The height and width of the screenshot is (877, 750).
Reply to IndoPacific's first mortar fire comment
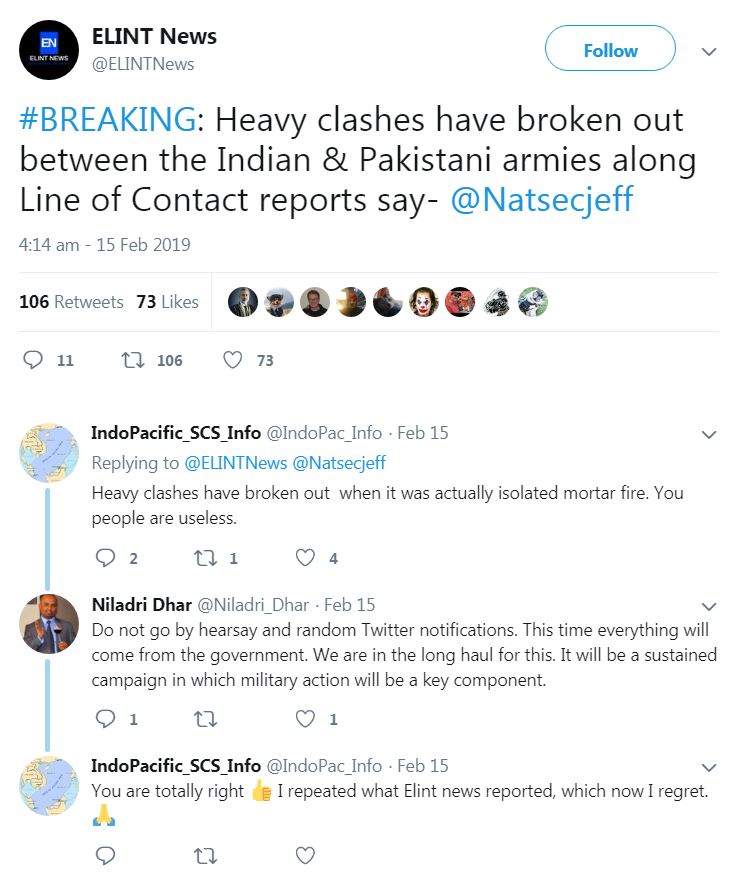106,558
